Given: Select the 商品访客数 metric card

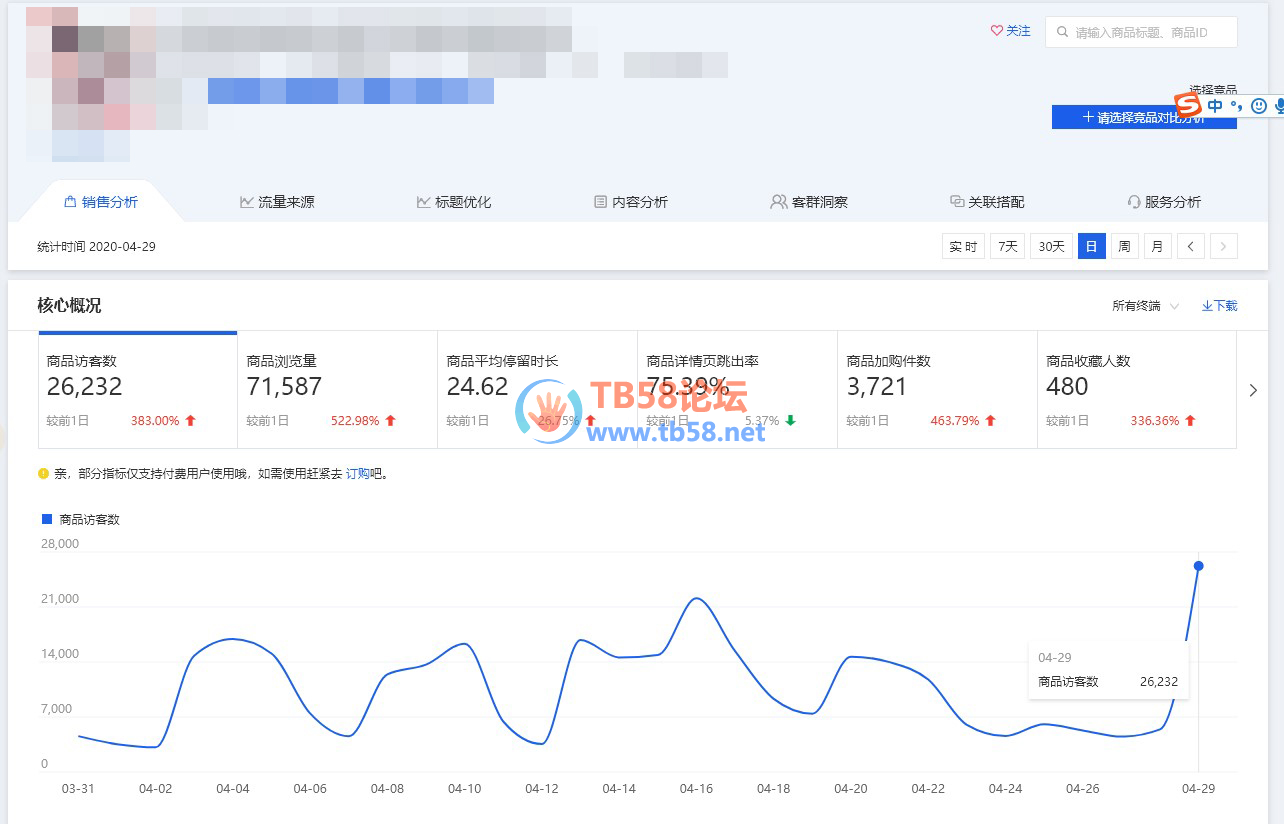Looking at the screenshot, I should pyautogui.click(x=138, y=390).
